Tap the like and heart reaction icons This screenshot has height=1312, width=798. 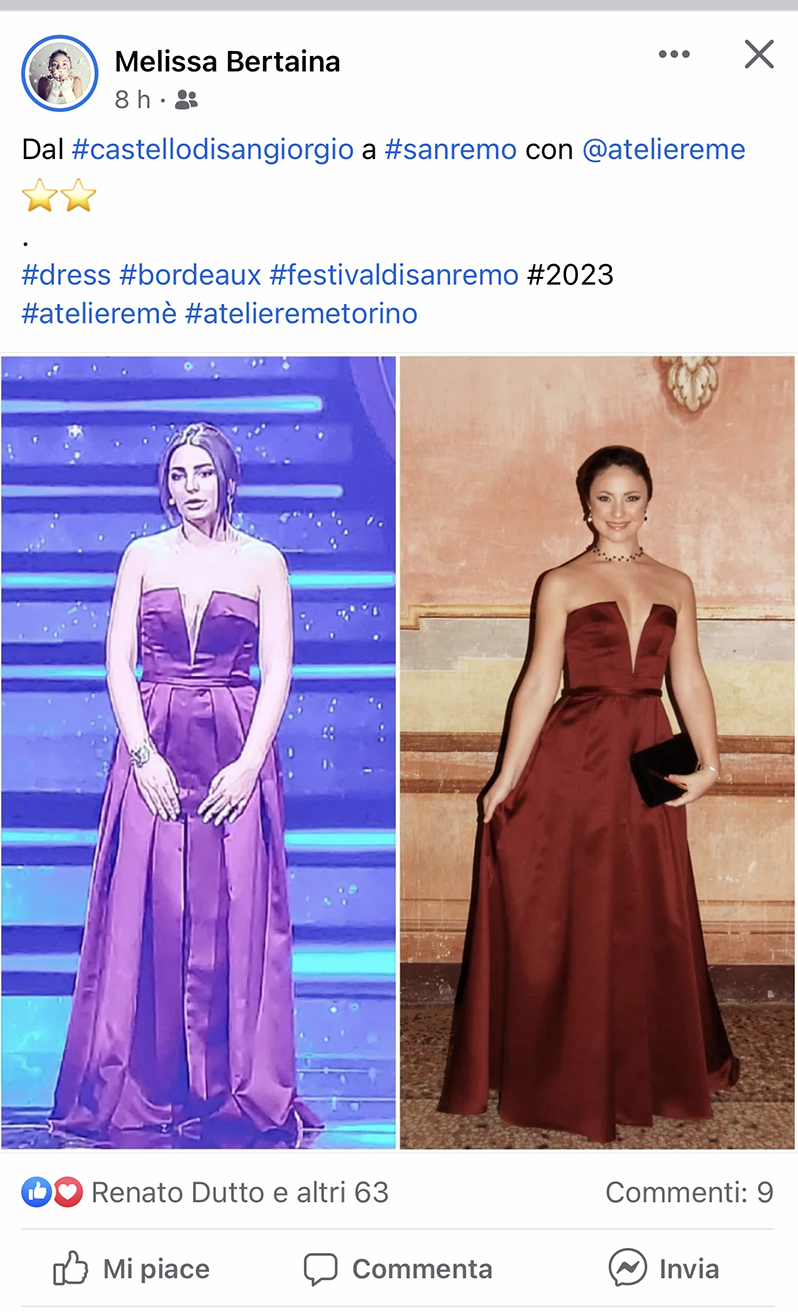tap(52, 1192)
